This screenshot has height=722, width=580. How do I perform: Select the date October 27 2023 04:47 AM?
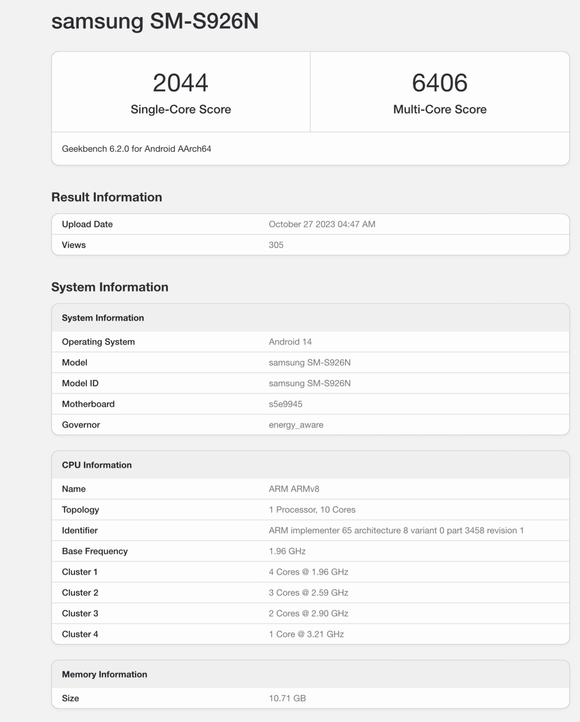322,224
